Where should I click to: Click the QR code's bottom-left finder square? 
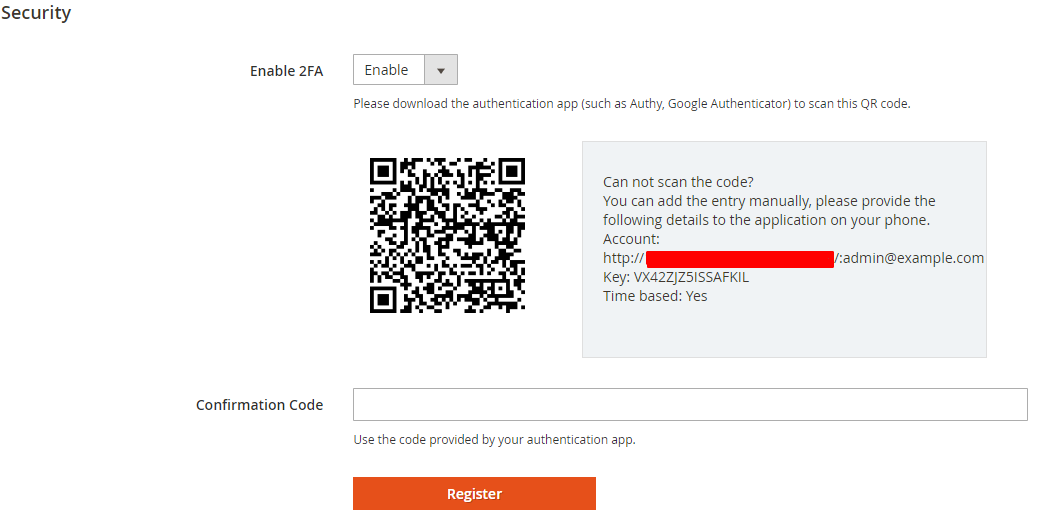384,298
